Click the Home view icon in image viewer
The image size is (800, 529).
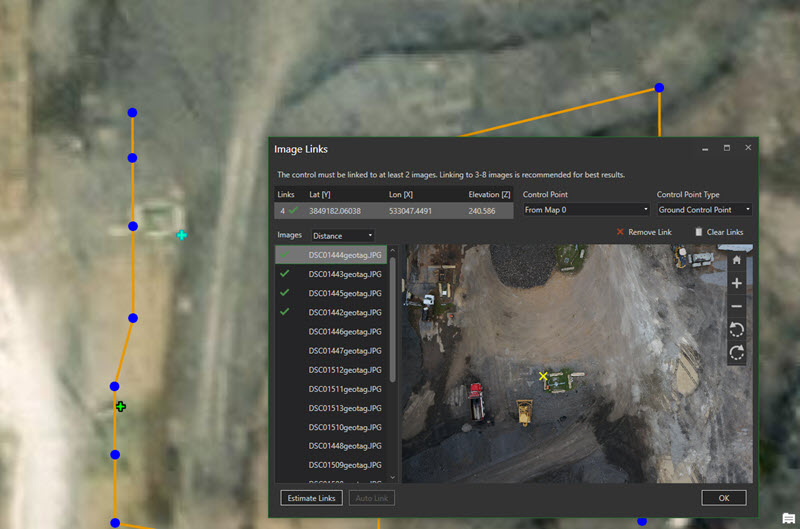(x=736, y=260)
